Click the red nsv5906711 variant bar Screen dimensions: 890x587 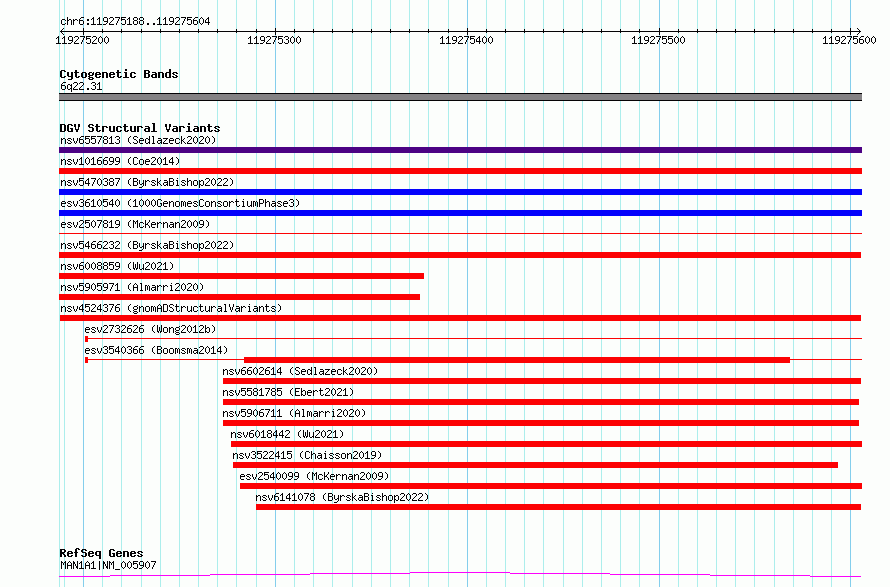click(x=541, y=423)
